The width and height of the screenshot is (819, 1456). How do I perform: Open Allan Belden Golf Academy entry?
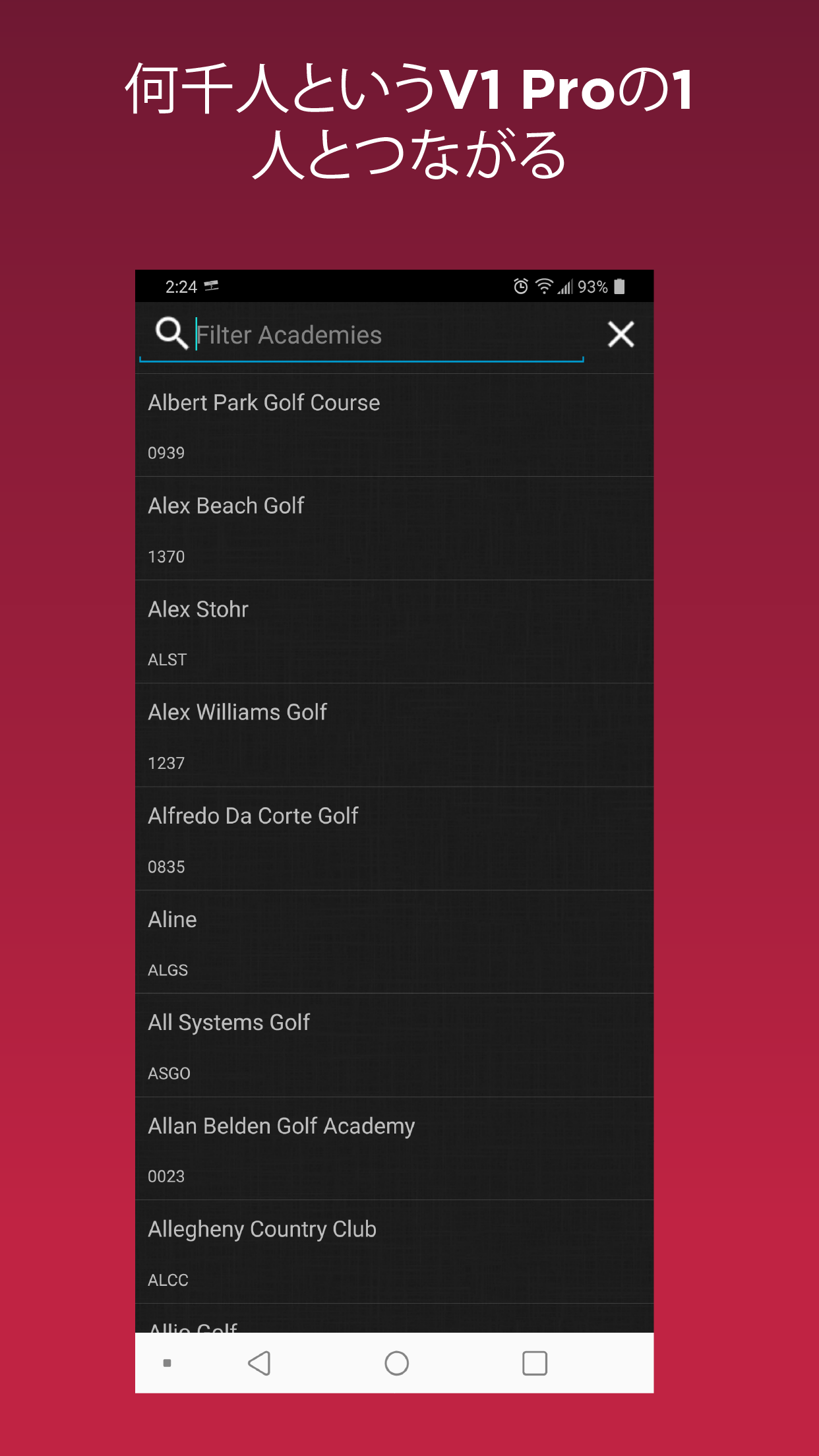(x=394, y=1149)
